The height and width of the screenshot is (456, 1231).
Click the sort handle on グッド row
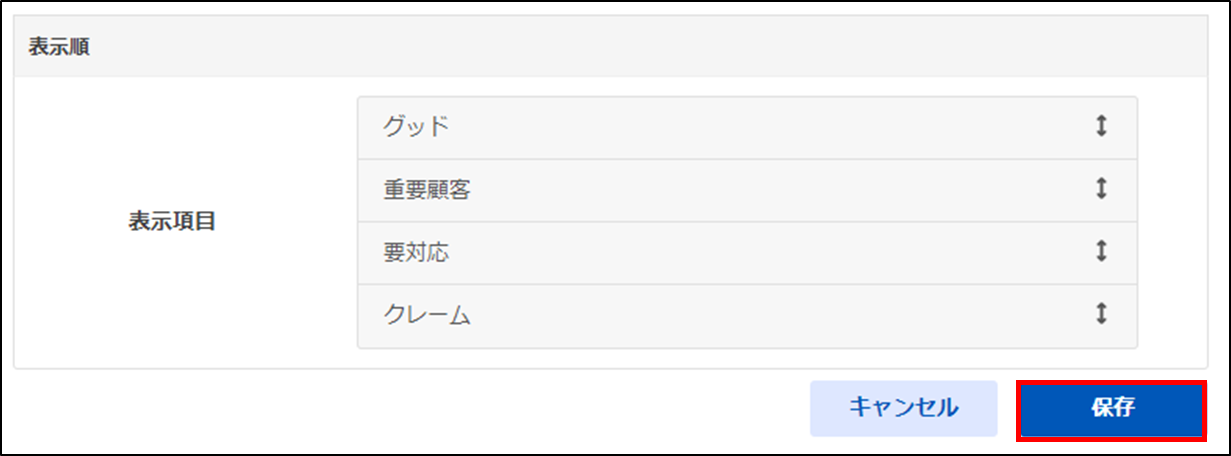pos(1101,127)
